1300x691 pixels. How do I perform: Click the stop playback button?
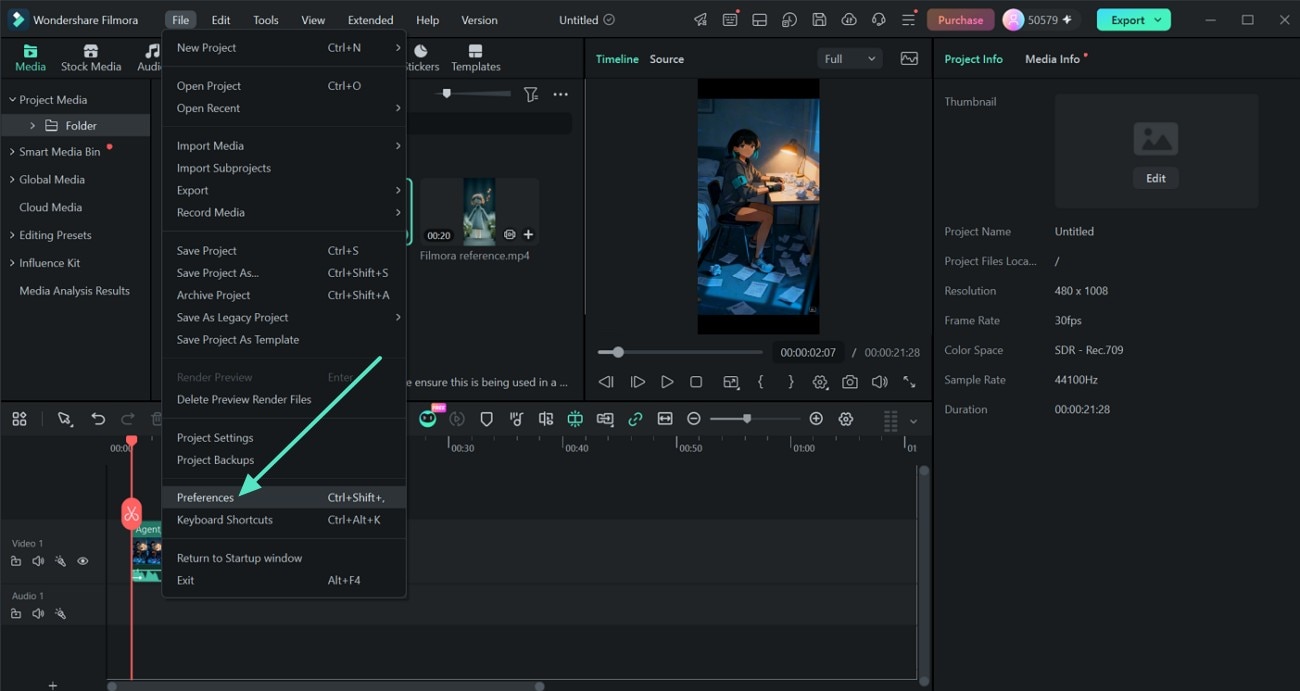[697, 382]
